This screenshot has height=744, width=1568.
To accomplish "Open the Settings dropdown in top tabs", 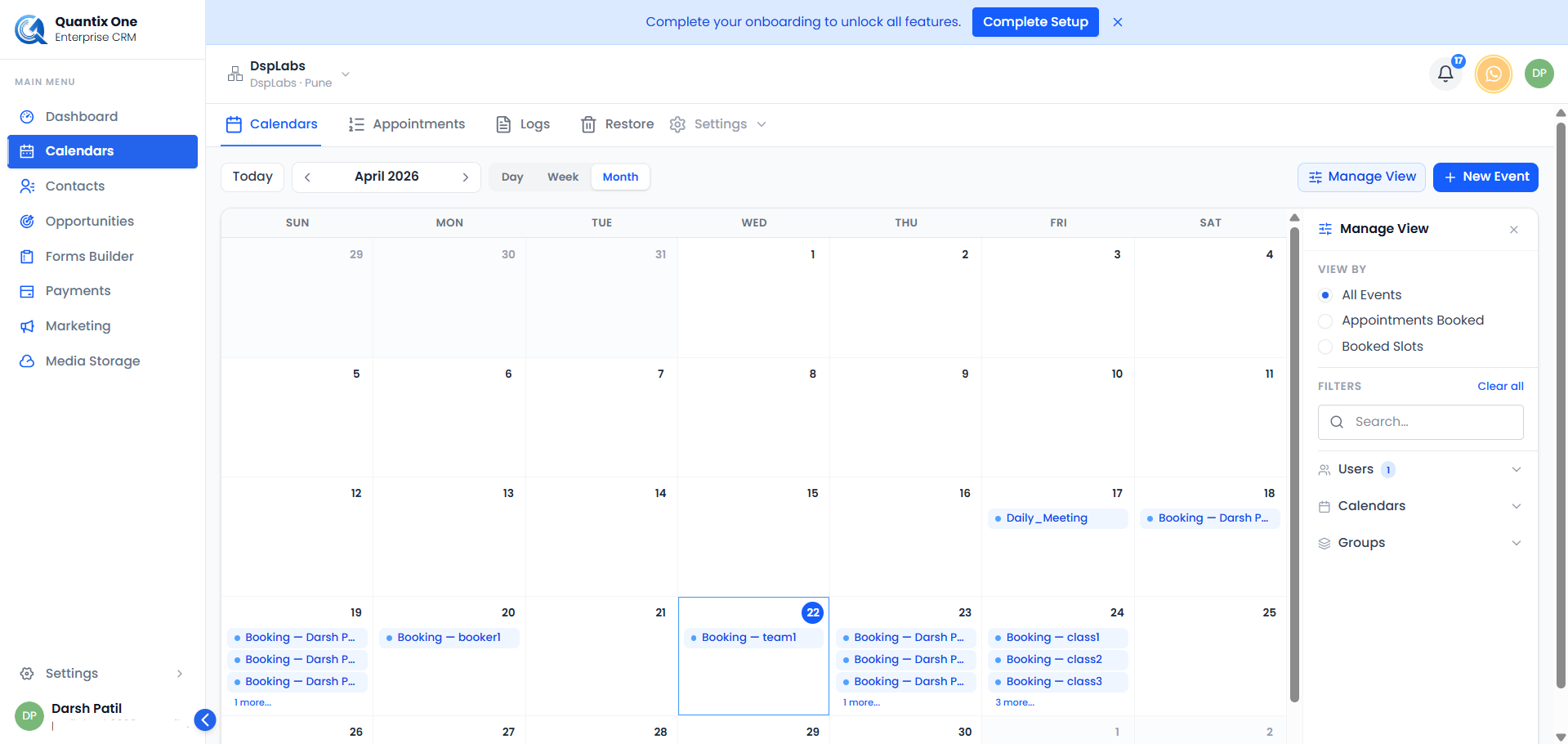I will [717, 124].
